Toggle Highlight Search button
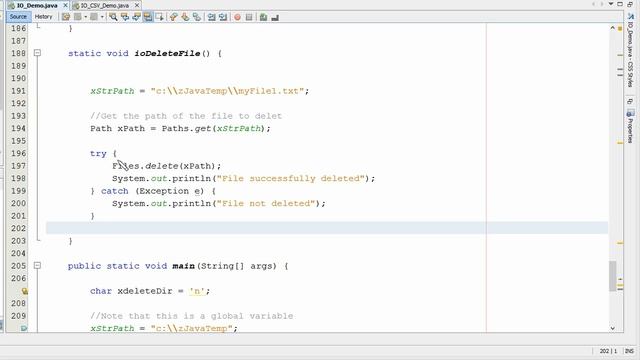 tap(148, 17)
